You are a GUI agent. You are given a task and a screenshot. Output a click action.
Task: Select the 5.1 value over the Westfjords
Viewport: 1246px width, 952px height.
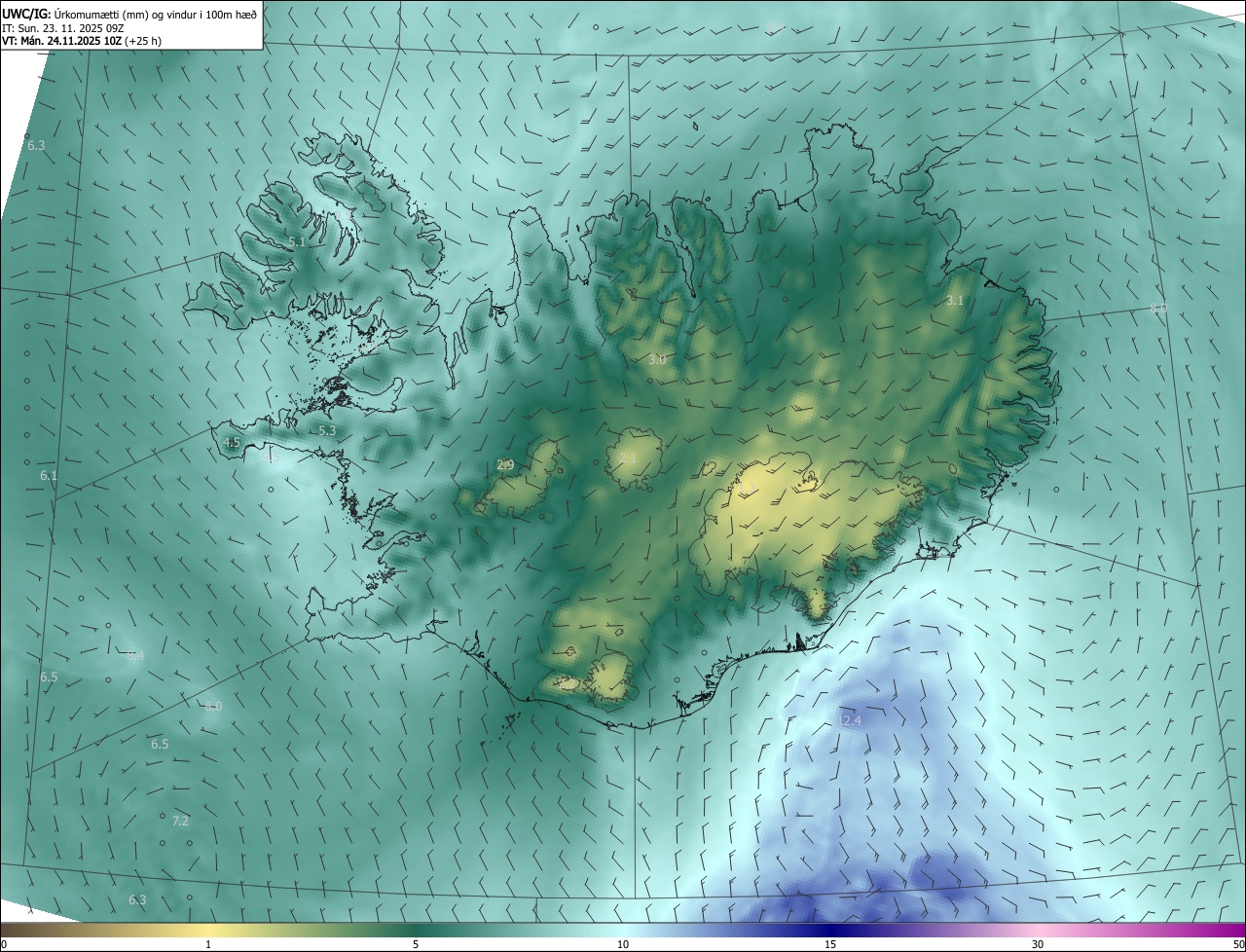click(297, 241)
